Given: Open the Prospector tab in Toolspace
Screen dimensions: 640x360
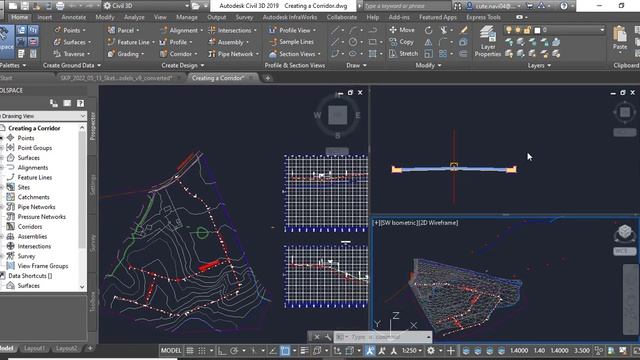Looking at the screenshot, I should [x=93, y=126].
